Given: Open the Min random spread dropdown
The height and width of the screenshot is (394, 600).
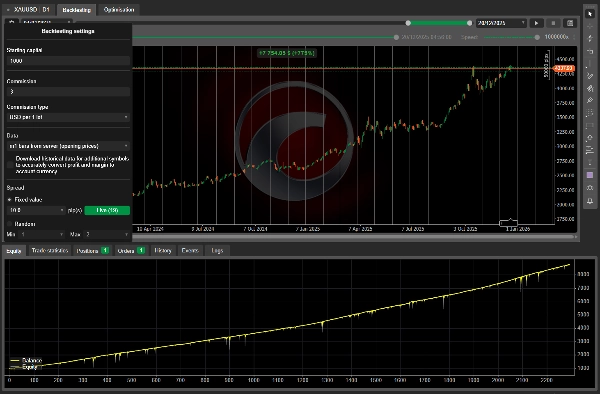Looking at the screenshot, I should click(41, 234).
